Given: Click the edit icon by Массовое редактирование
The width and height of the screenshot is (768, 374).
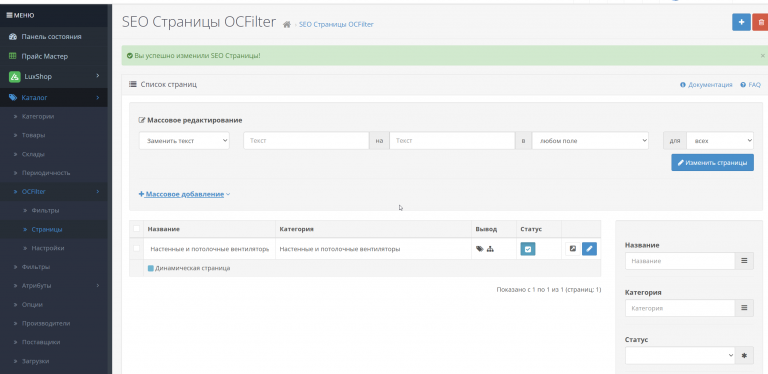Looking at the screenshot, I should coord(142,120).
